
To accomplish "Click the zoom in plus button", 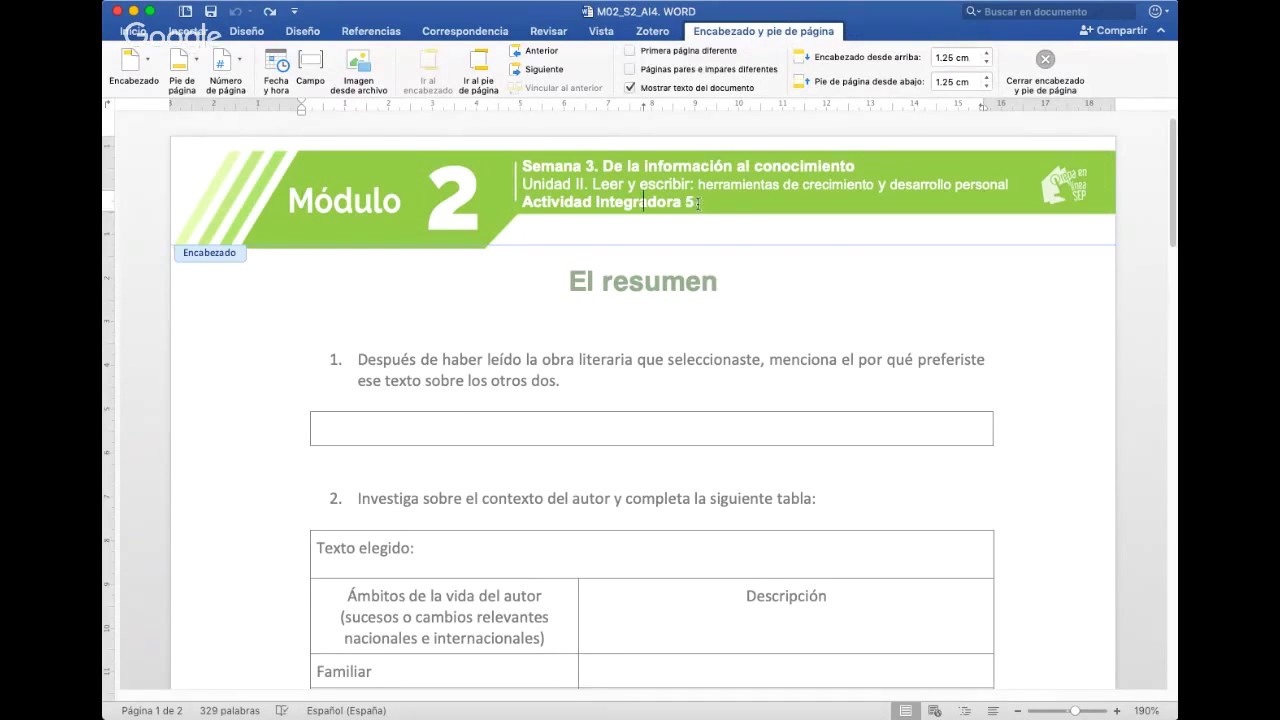I will [1117, 710].
